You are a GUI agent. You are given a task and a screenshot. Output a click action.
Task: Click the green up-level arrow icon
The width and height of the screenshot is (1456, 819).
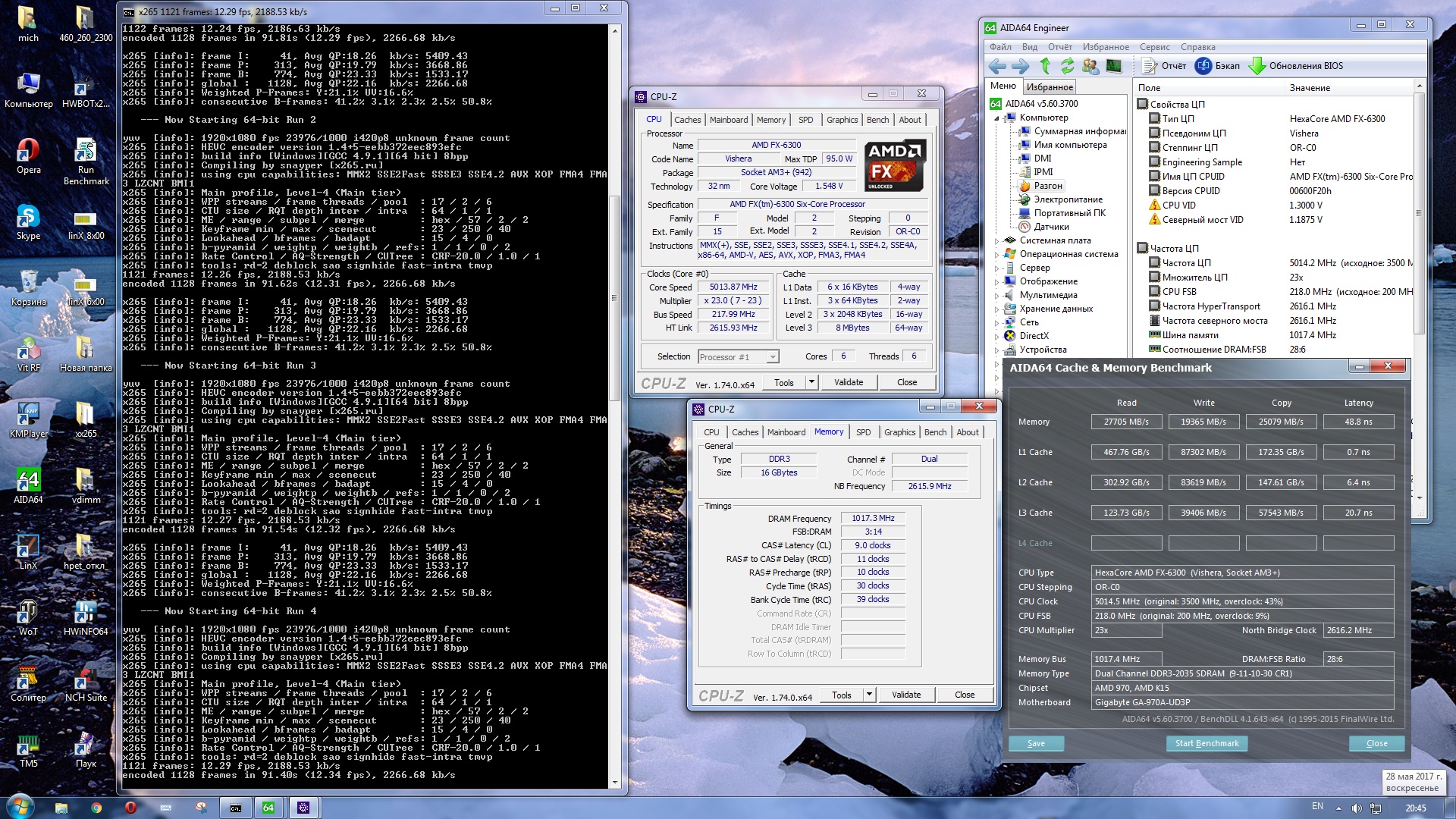point(1045,66)
